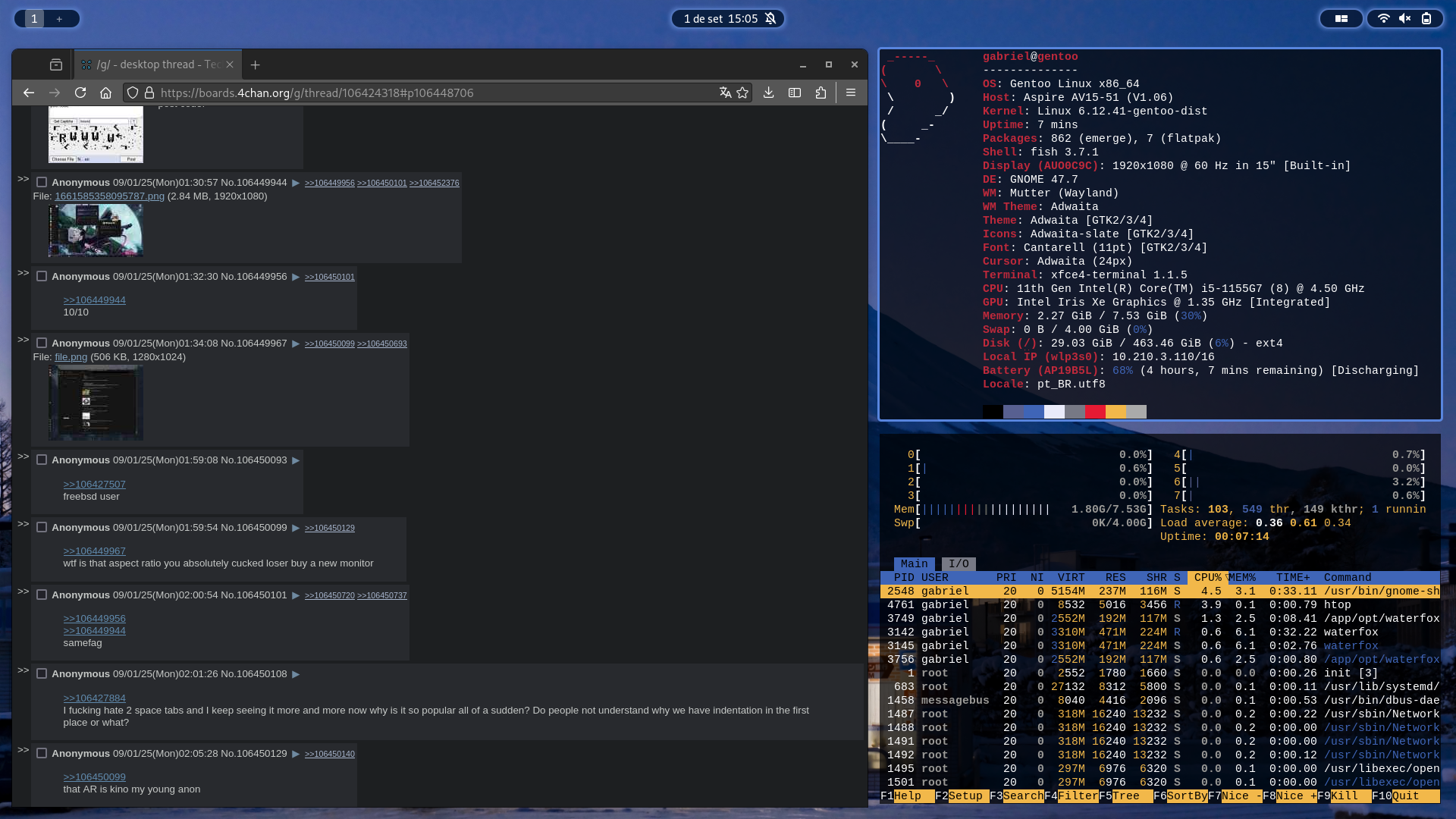Open muted volume indicator in top bar
The width and height of the screenshot is (1456, 819).
[1405, 18]
